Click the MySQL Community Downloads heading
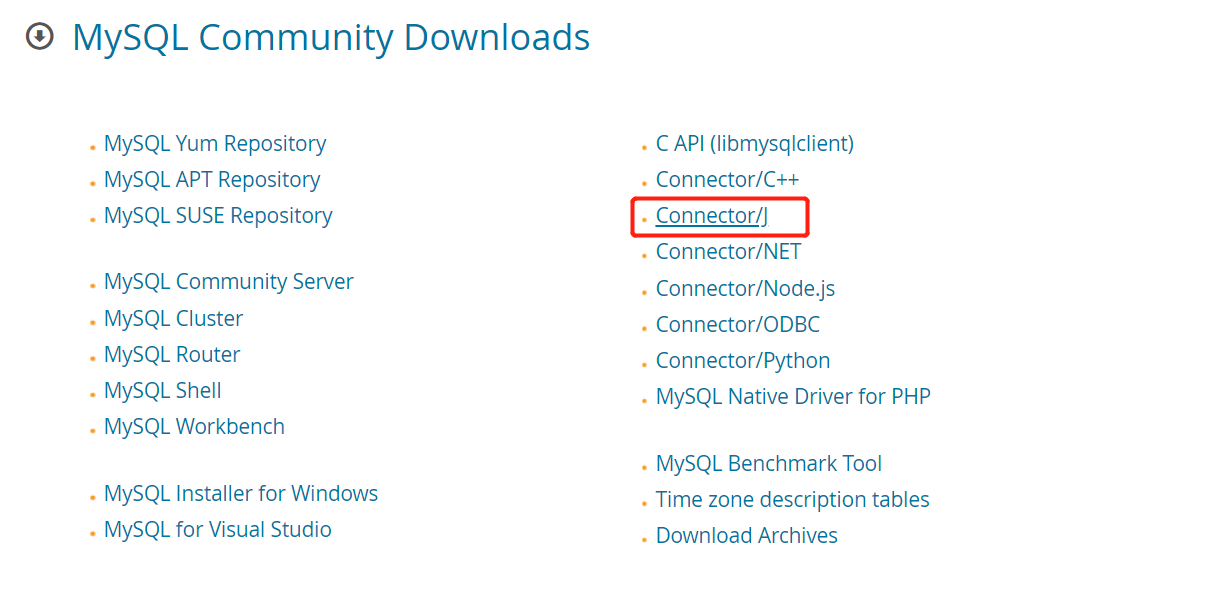This screenshot has width=1232, height=607. click(331, 38)
